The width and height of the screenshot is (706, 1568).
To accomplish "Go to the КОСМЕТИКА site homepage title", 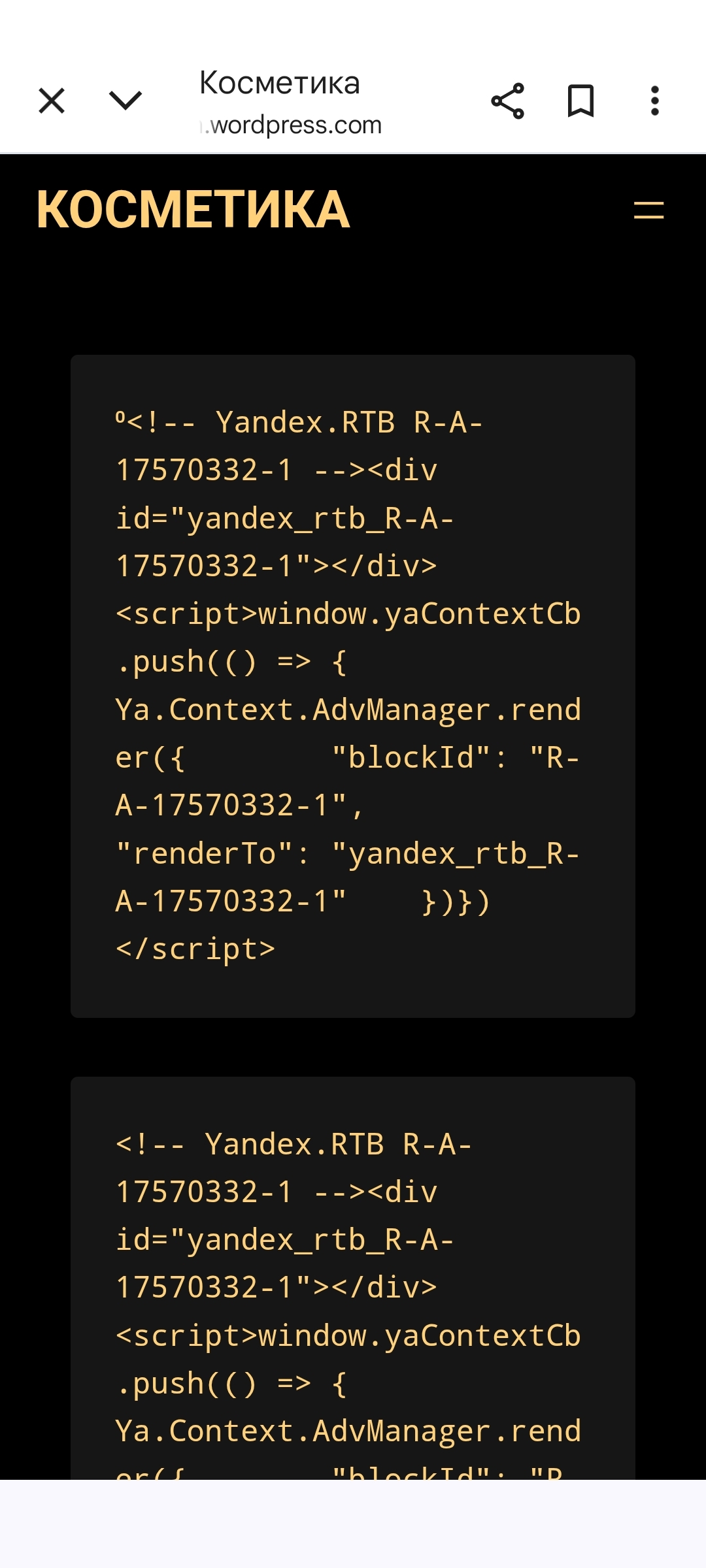I will click(193, 210).
